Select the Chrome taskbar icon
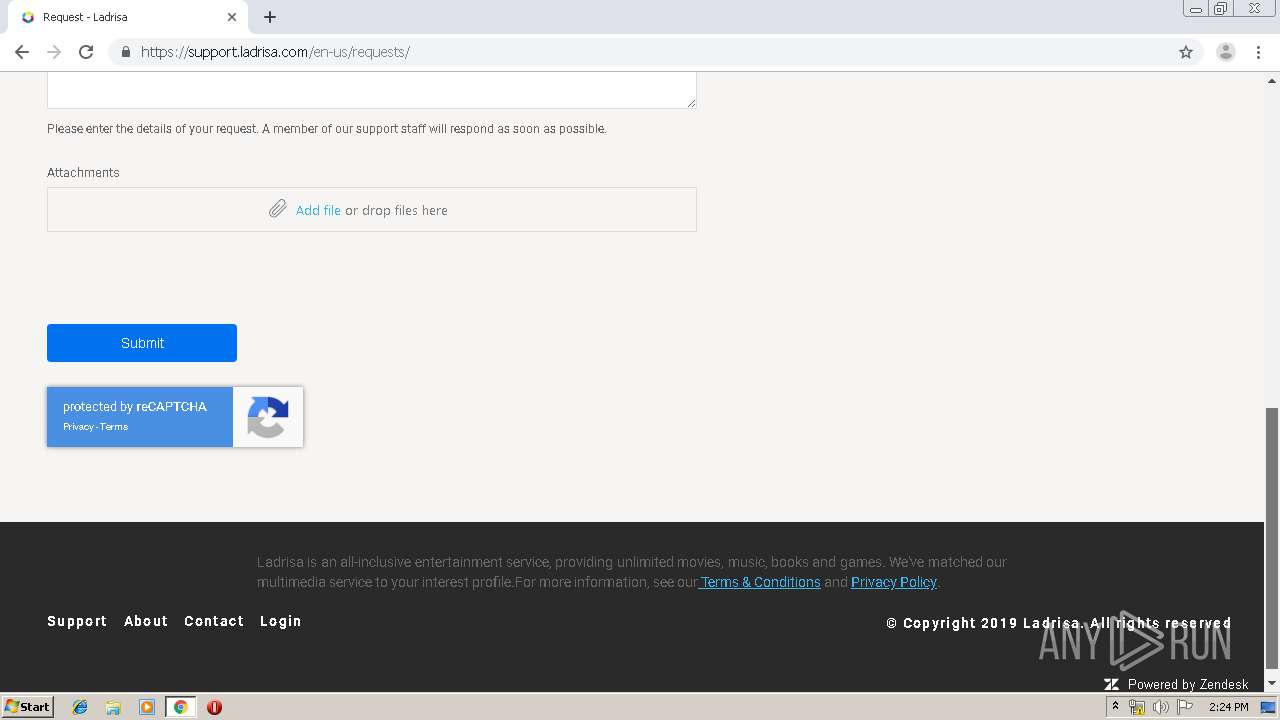 [x=180, y=707]
